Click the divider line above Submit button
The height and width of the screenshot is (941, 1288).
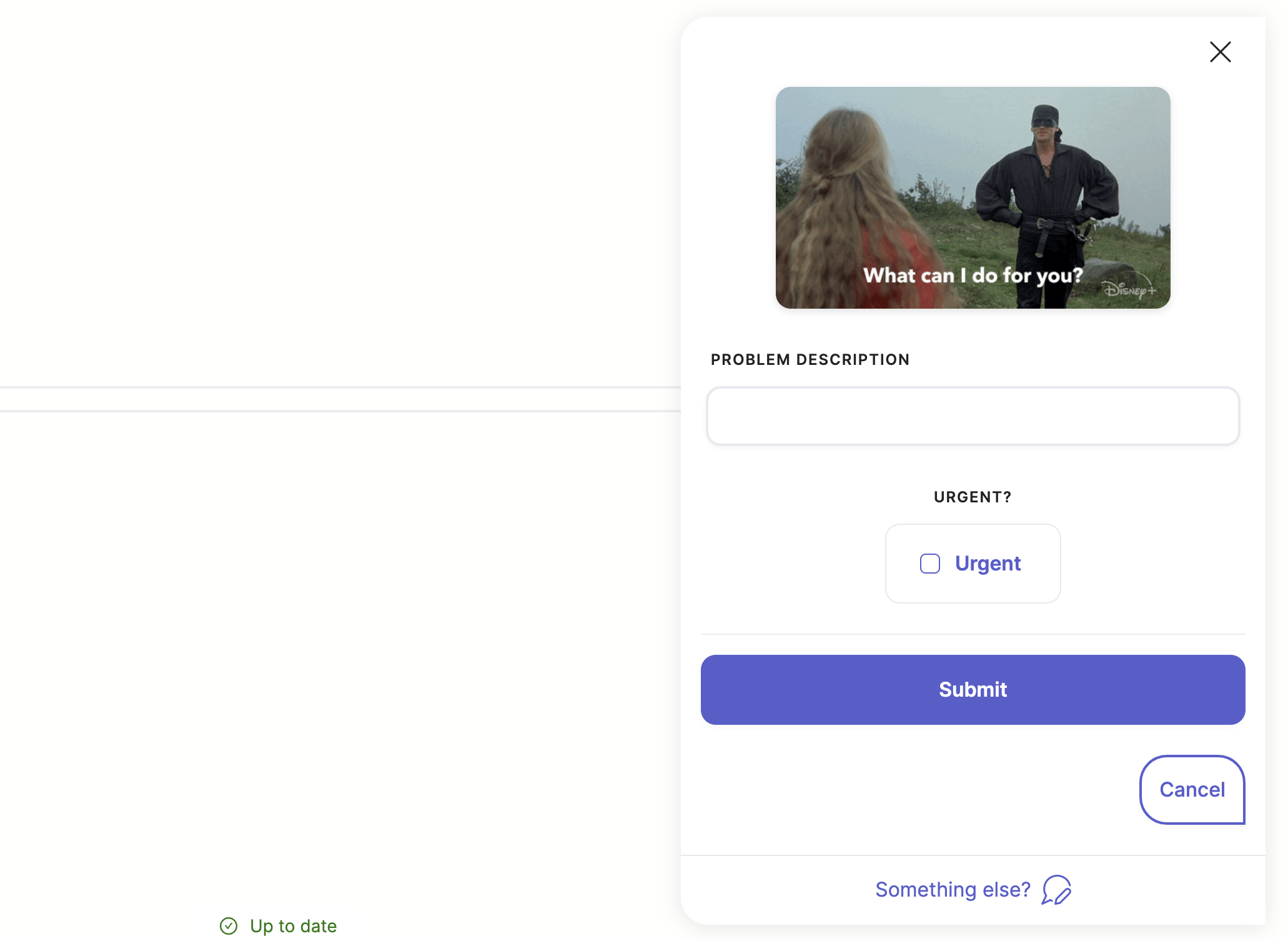coord(973,634)
